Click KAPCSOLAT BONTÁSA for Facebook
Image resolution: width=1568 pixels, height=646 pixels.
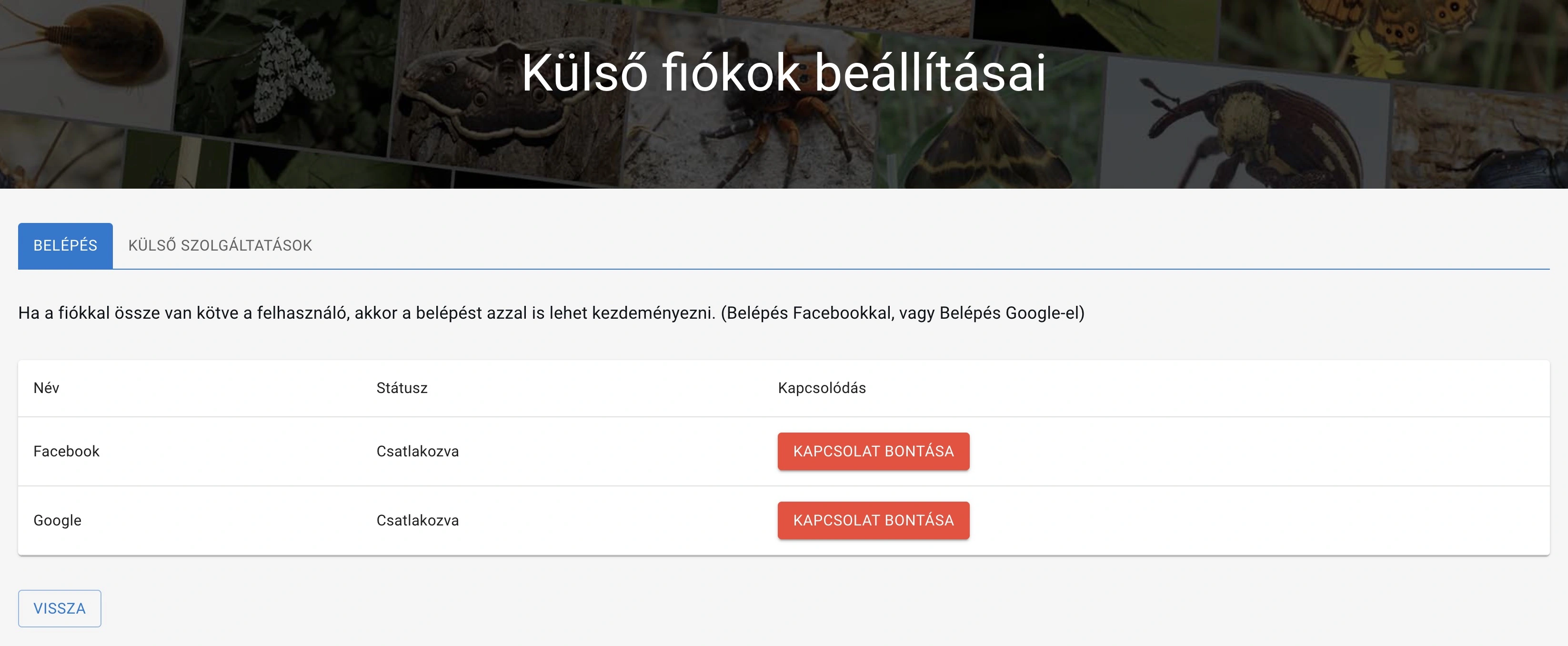pyautogui.click(x=872, y=451)
